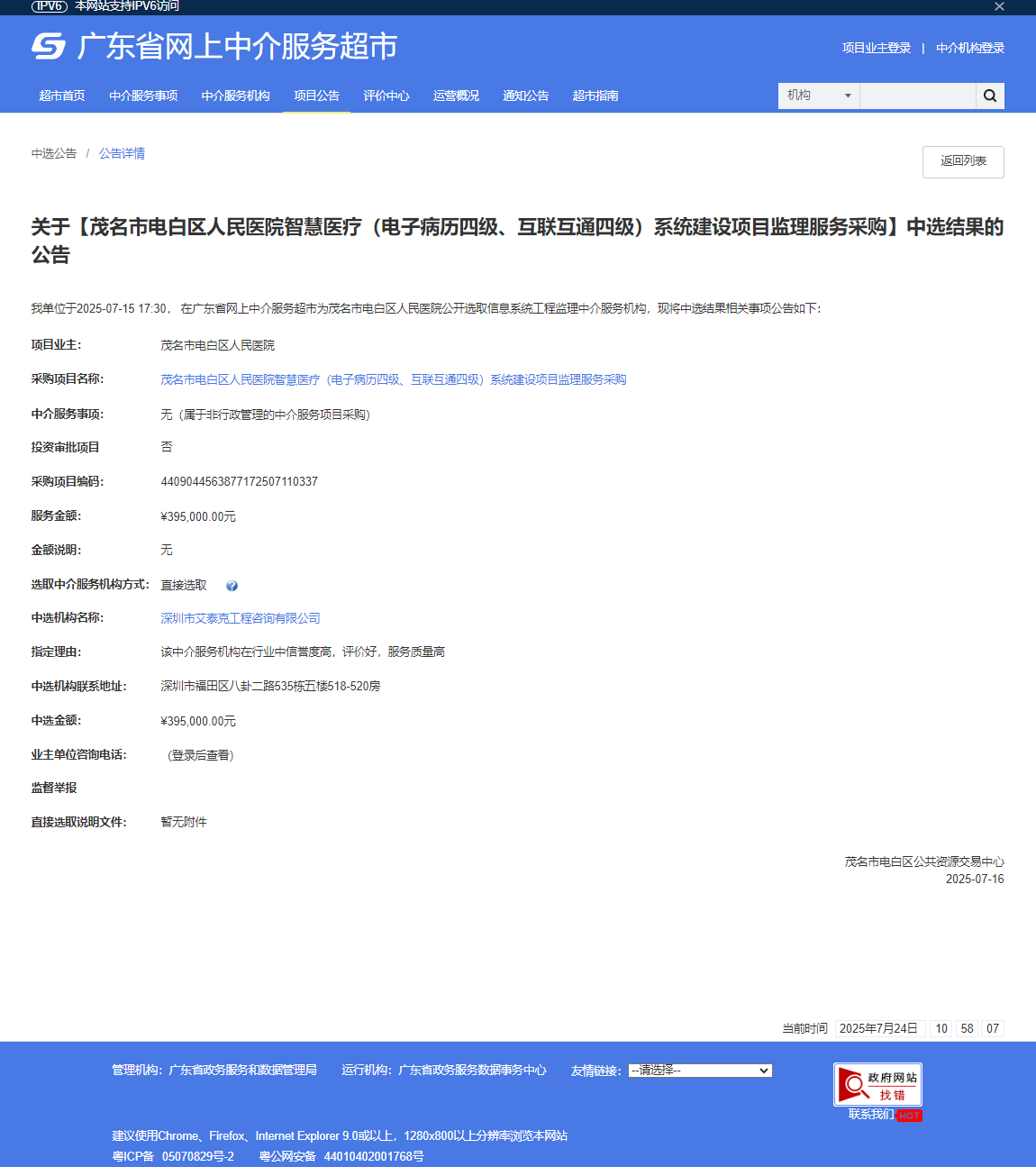Click the 联系我们 footer link
This screenshot has width=1036, height=1167.
pos(871,1115)
